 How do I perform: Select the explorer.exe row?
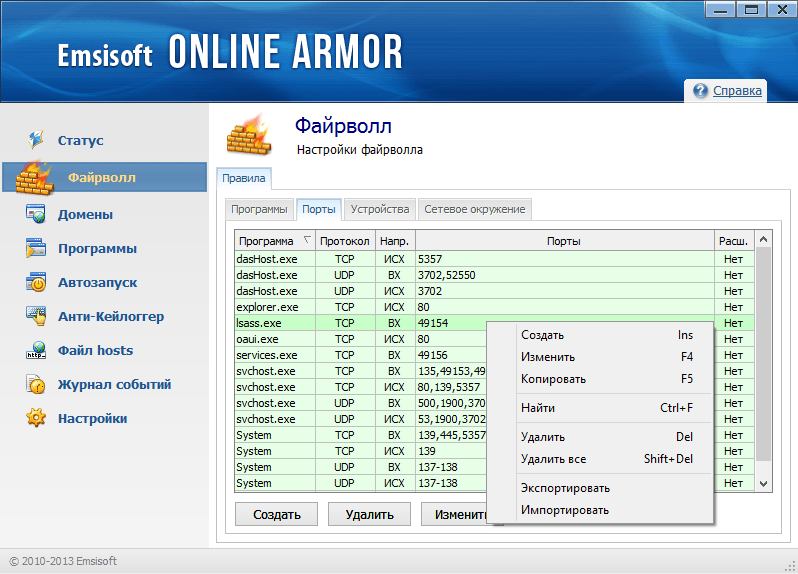point(494,307)
